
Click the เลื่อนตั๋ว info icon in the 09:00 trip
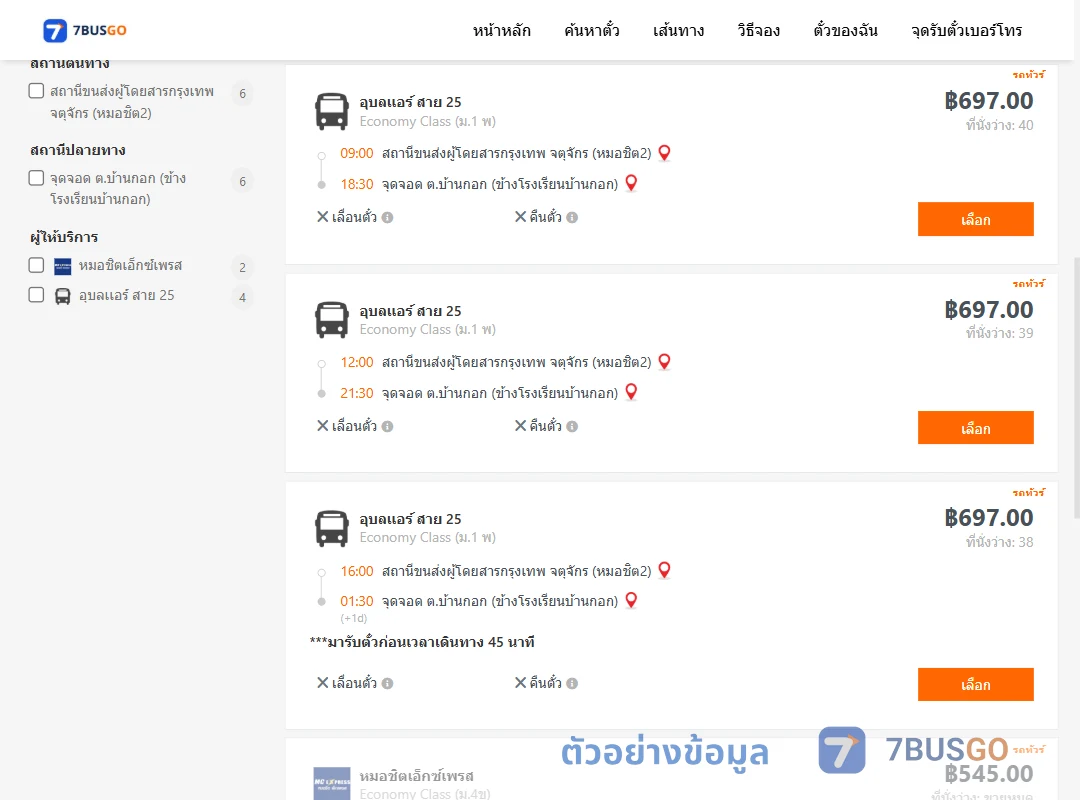pos(388,218)
